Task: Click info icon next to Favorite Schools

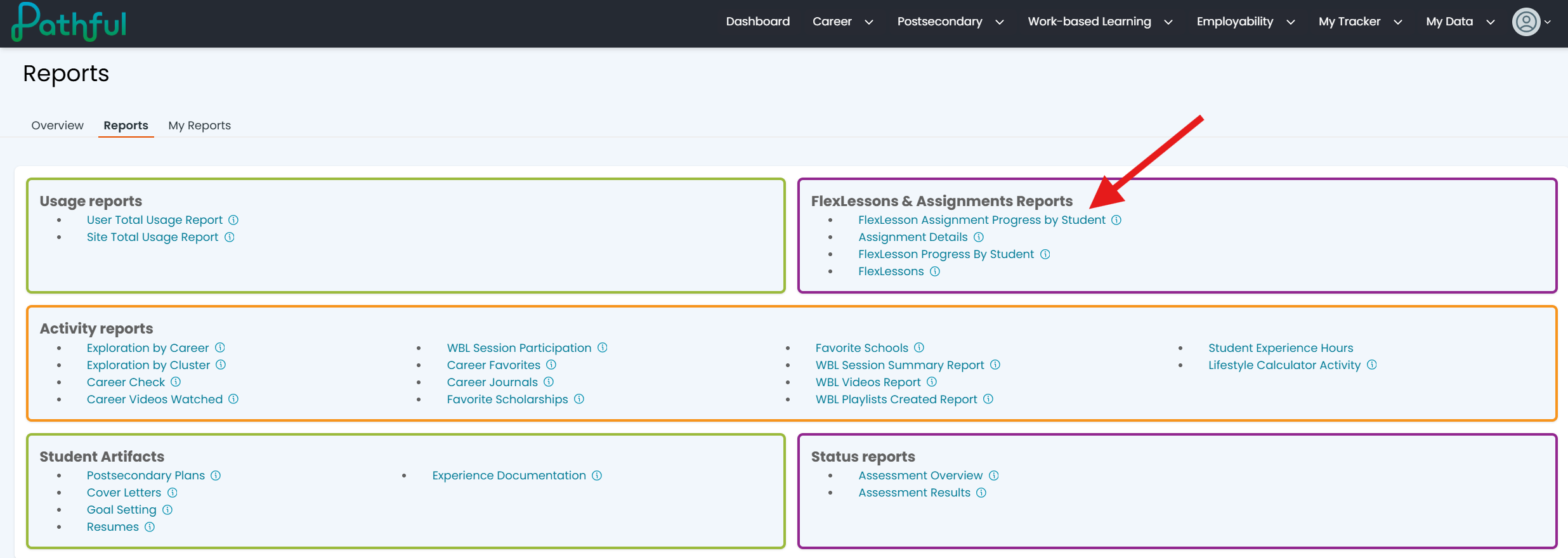Action: click(919, 347)
